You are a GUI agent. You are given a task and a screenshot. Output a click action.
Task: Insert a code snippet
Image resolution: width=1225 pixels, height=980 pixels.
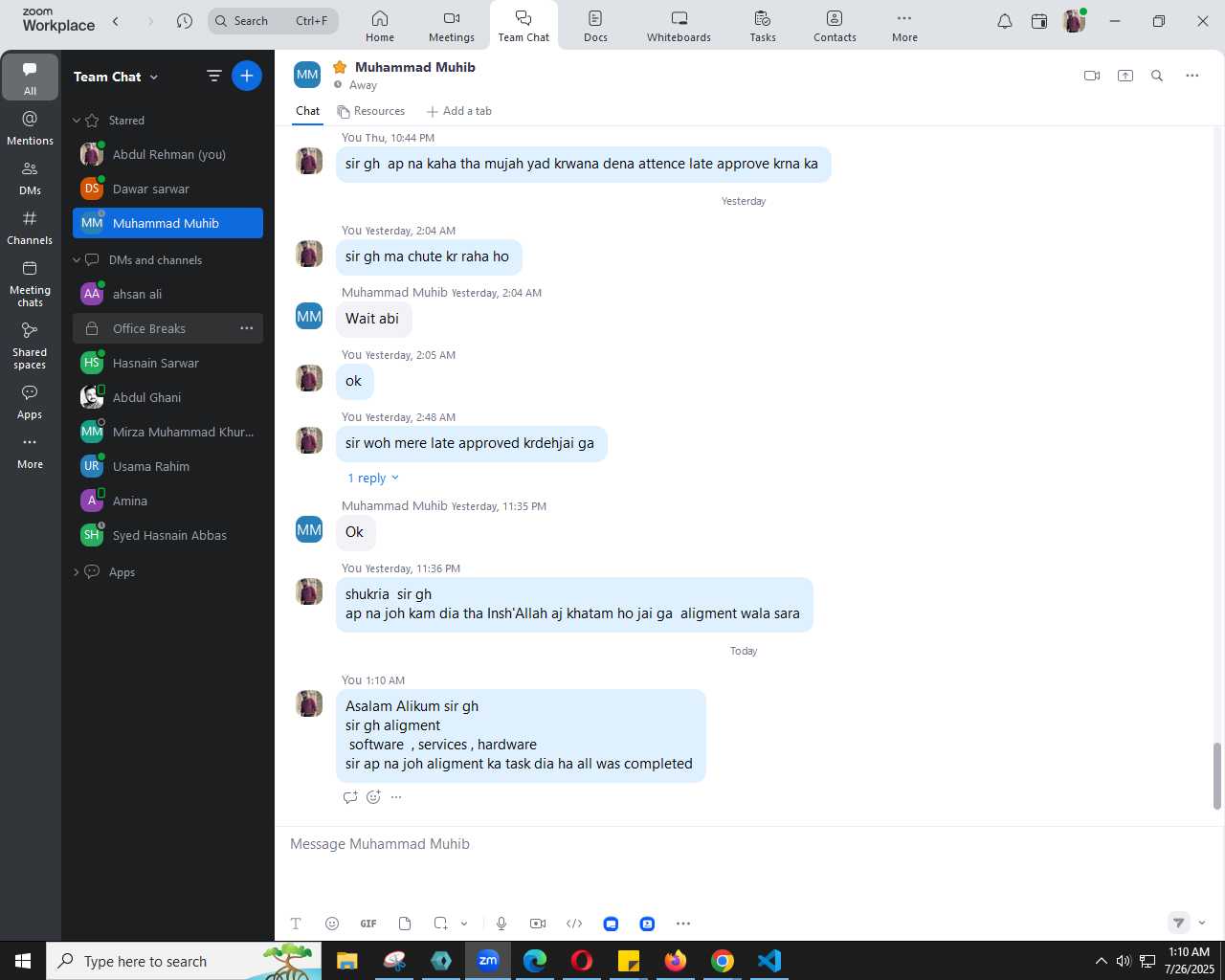point(574,924)
